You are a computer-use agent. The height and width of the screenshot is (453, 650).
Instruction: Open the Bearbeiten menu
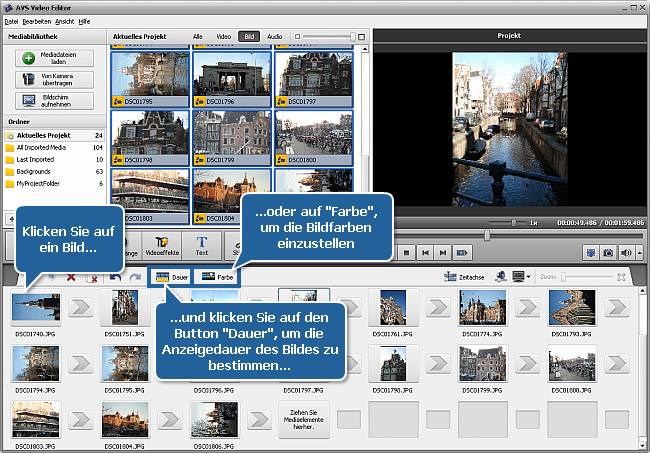click(37, 19)
